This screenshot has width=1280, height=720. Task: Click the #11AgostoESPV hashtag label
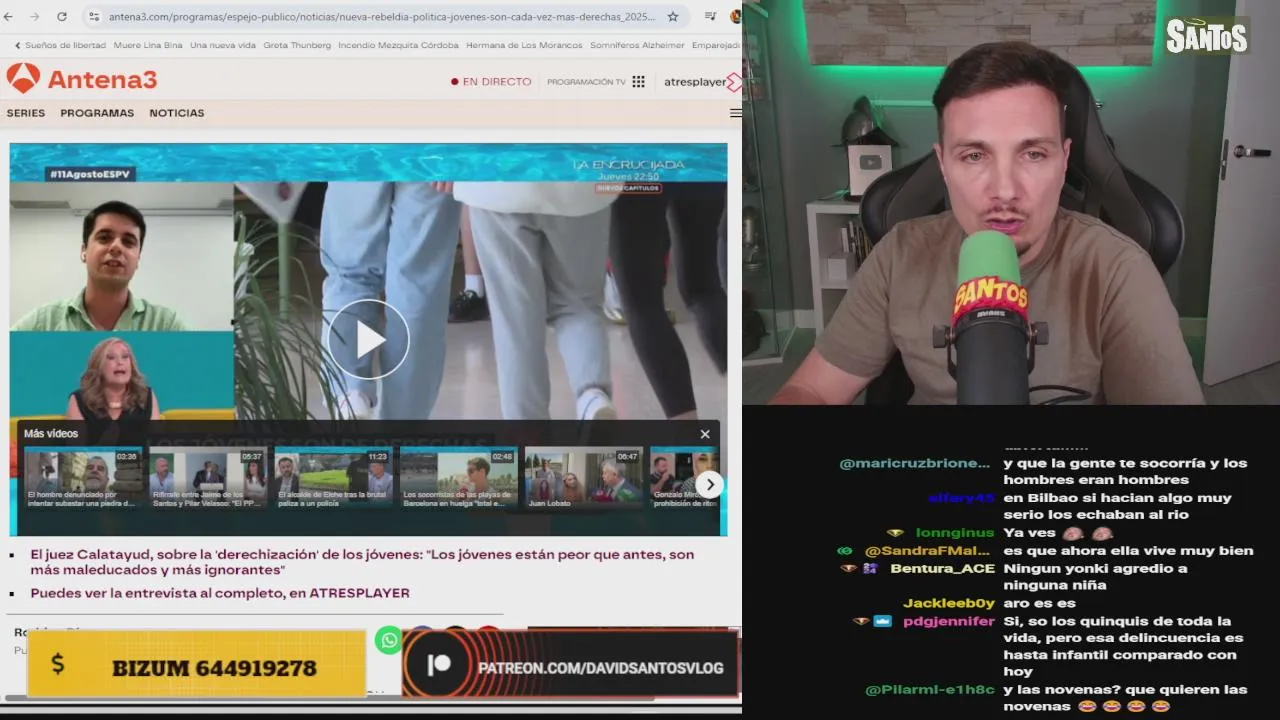tap(91, 174)
